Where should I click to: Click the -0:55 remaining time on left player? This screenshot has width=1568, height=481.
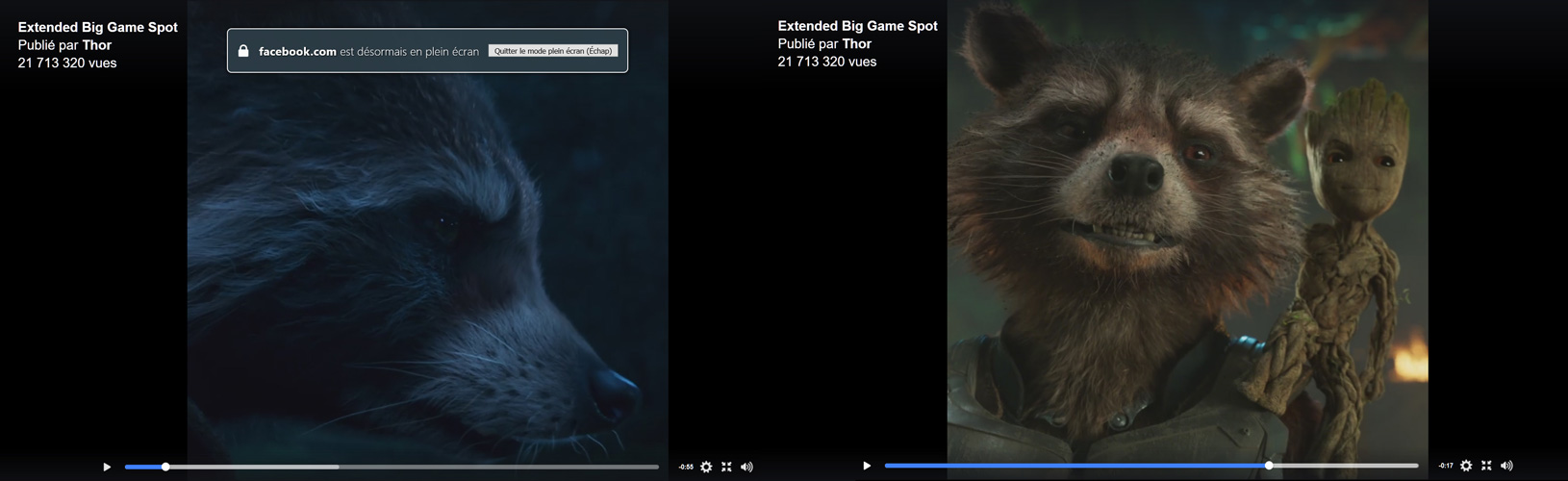686,467
